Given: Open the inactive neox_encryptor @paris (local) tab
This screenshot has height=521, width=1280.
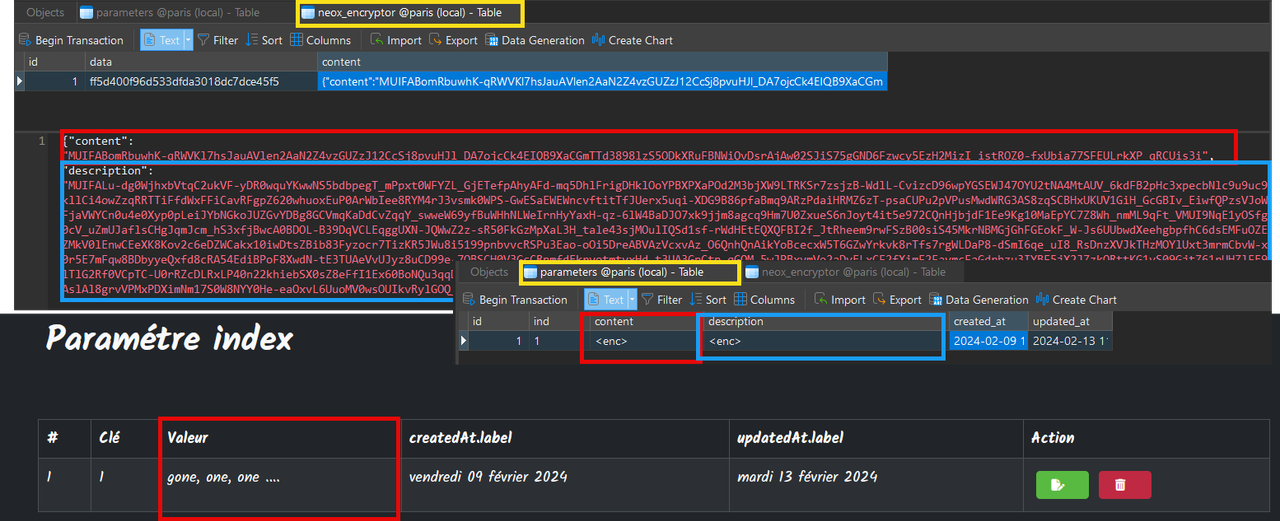Looking at the screenshot, I should (x=853, y=272).
